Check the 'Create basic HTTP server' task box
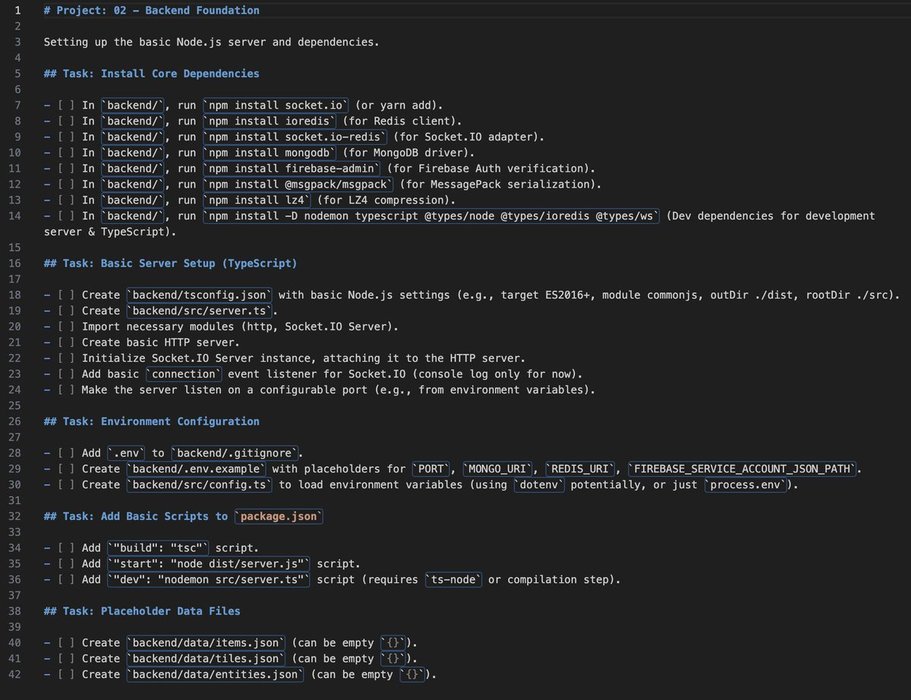This screenshot has width=911, height=700. 64,342
